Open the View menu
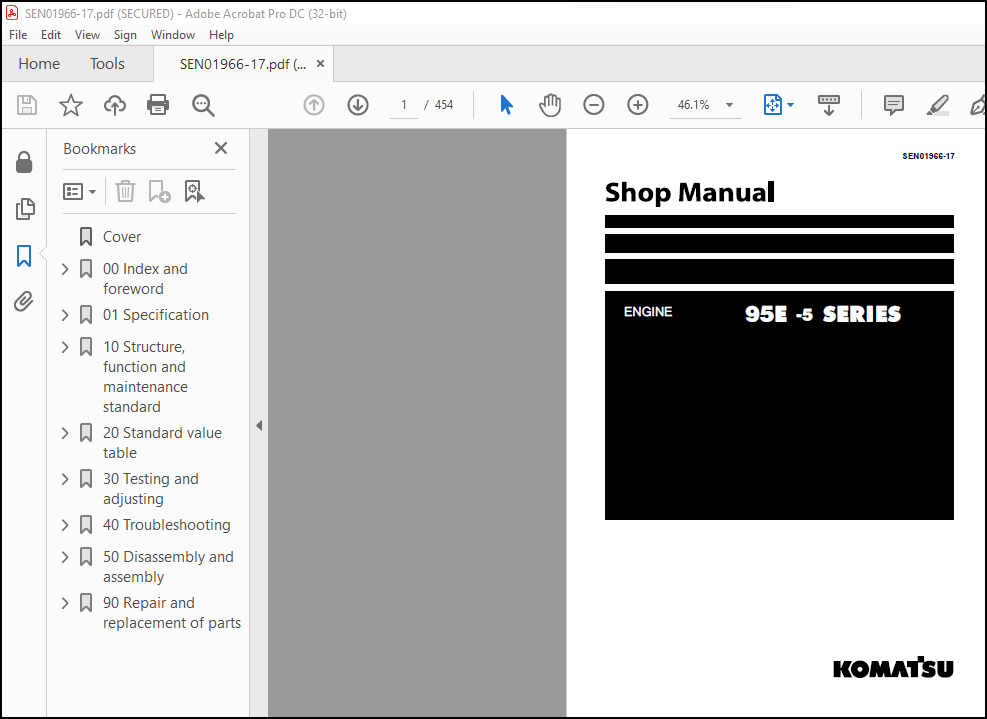987x719 pixels. point(87,35)
